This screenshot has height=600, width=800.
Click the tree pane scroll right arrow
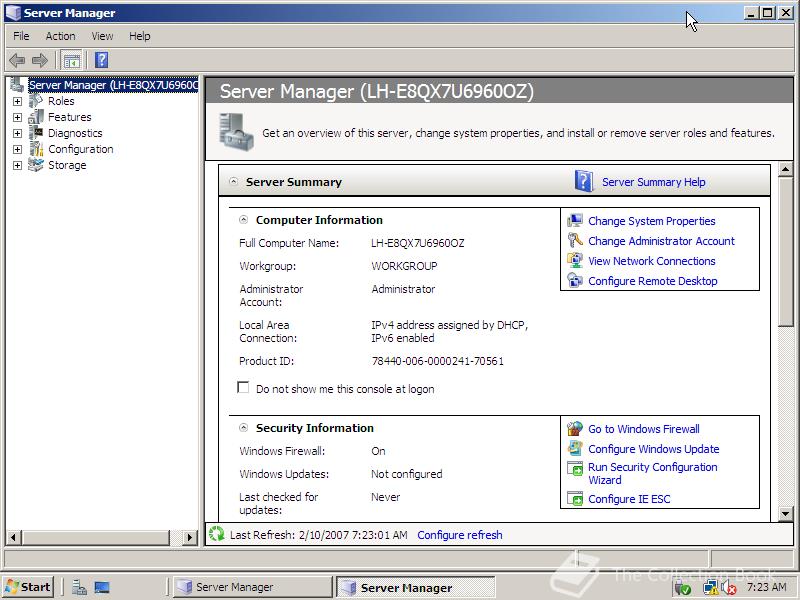[x=189, y=537]
